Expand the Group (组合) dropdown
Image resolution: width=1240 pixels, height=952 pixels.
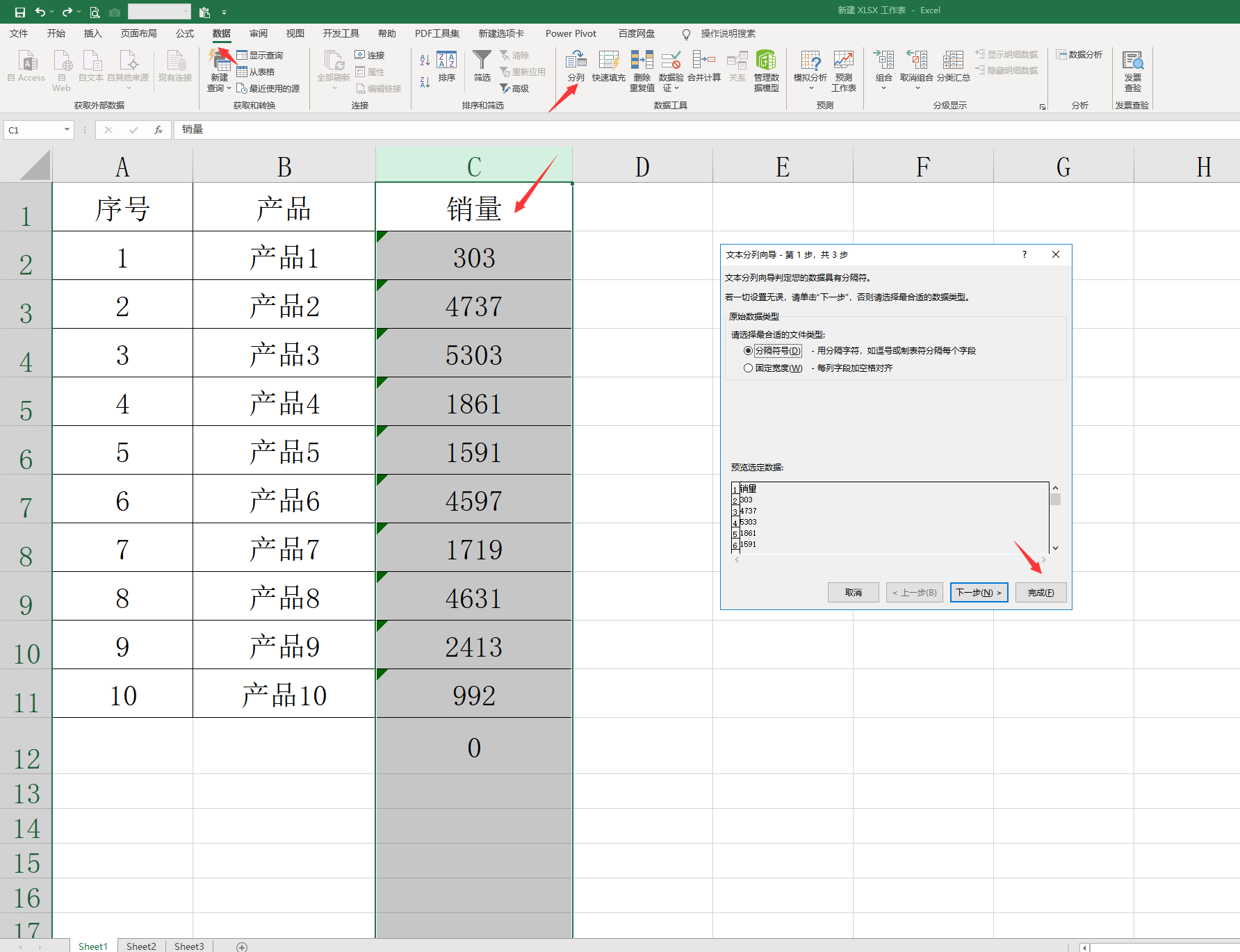pyautogui.click(x=883, y=88)
